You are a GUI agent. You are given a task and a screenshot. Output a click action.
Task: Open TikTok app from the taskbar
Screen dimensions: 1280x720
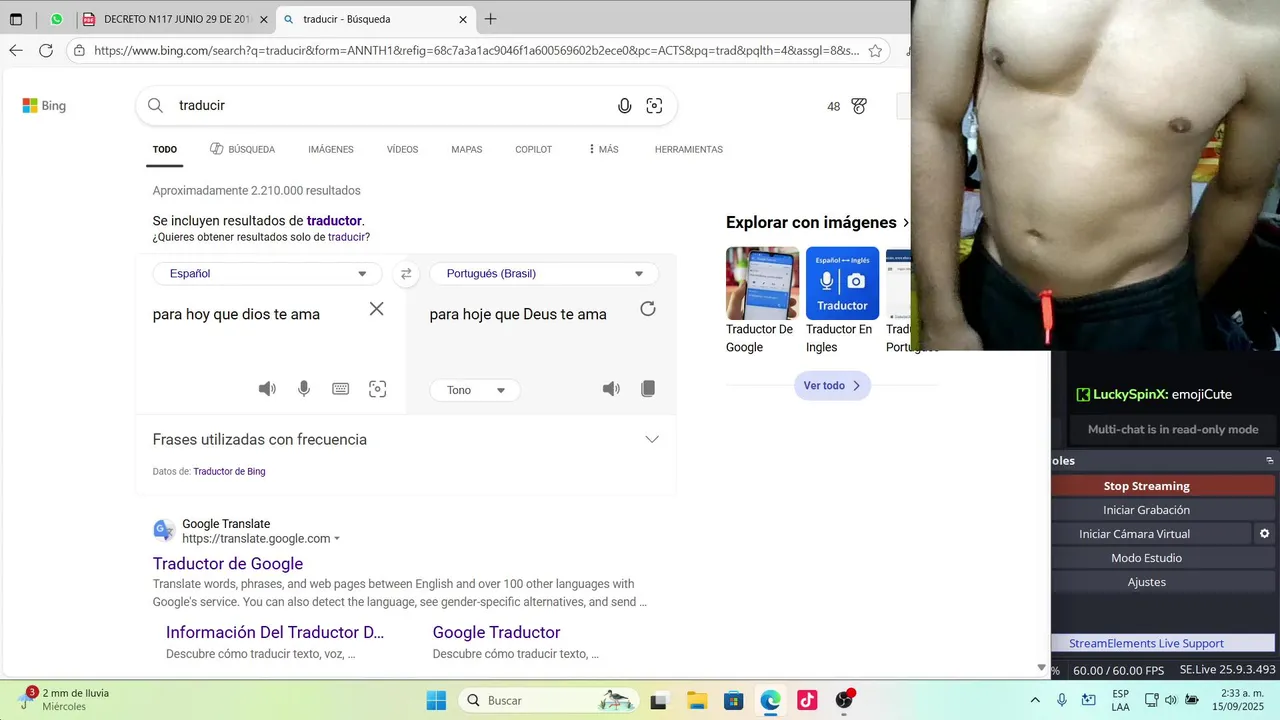[x=807, y=700]
